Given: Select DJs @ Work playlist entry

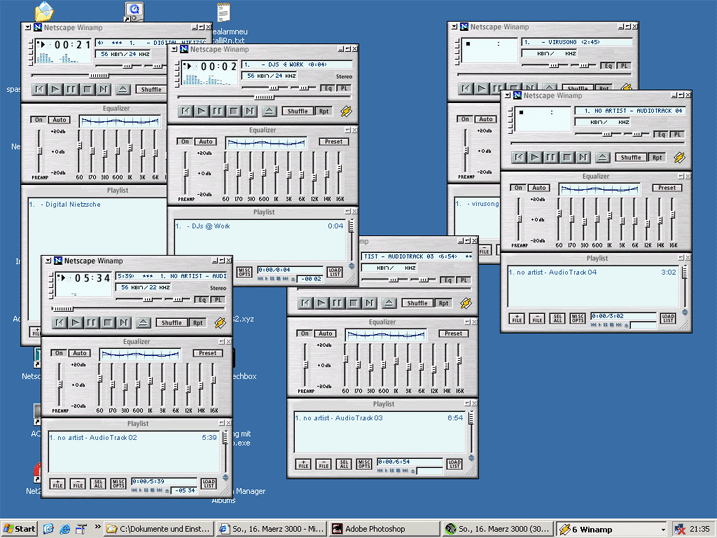Looking at the screenshot, I should click(258, 226).
